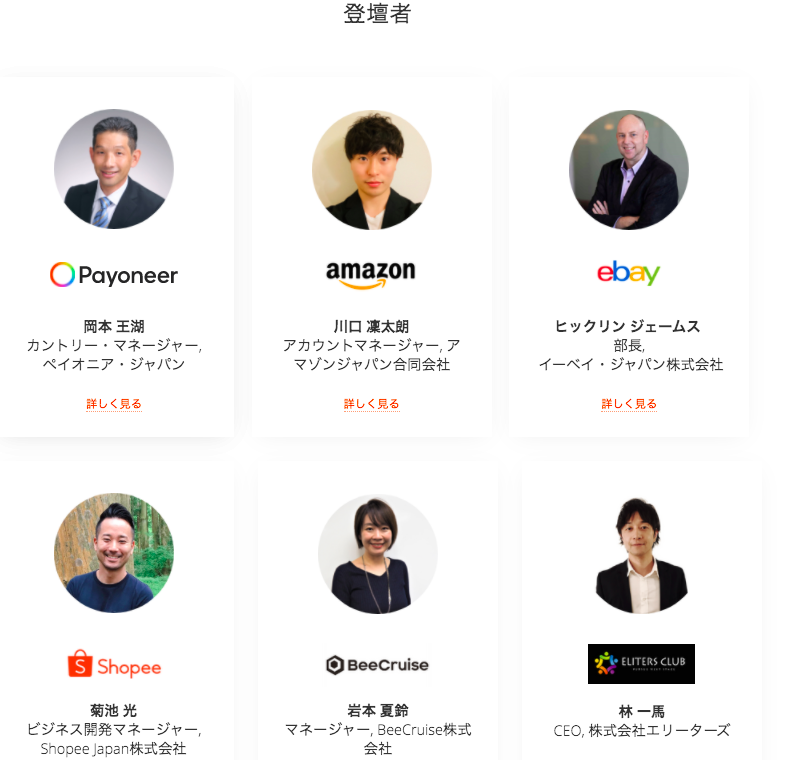This screenshot has width=785, height=760.
Task: Click the 登壇者 section heading
Action: [377, 14]
